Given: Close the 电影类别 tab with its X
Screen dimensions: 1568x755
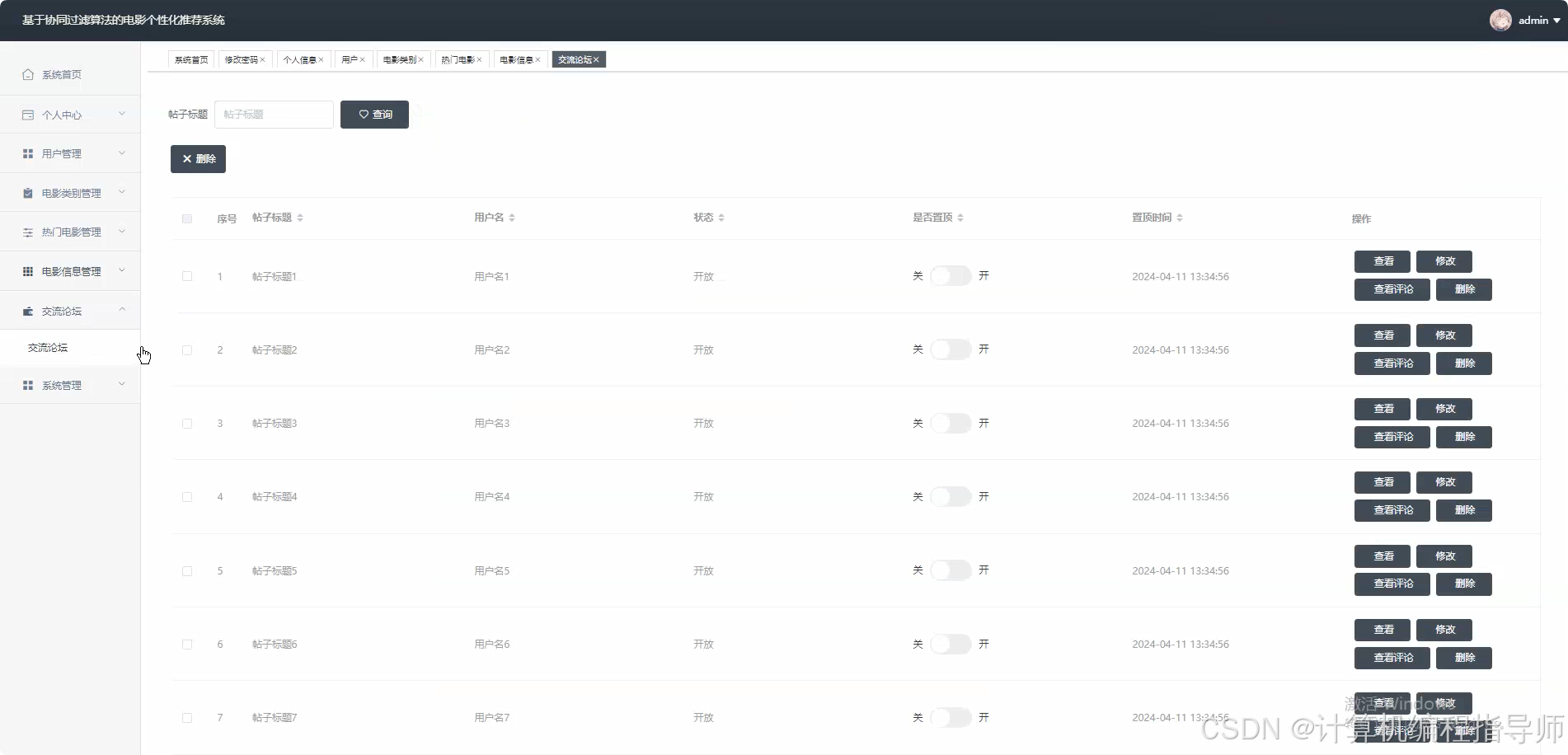Looking at the screenshot, I should click(421, 59).
